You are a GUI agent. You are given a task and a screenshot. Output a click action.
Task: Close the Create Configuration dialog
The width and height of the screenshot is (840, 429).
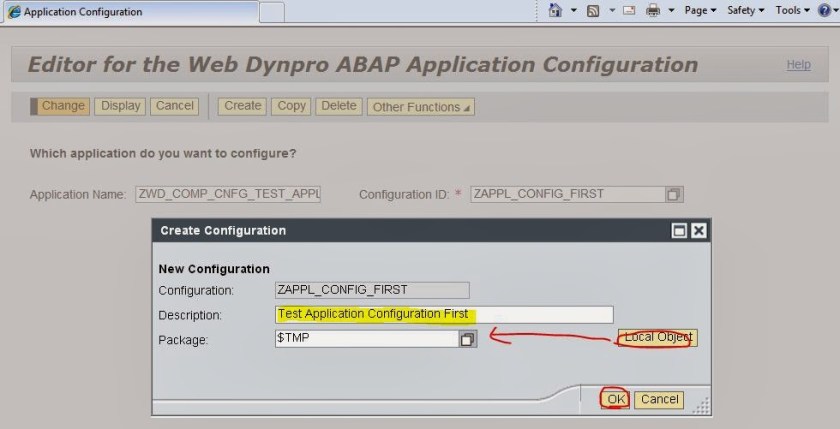click(698, 231)
